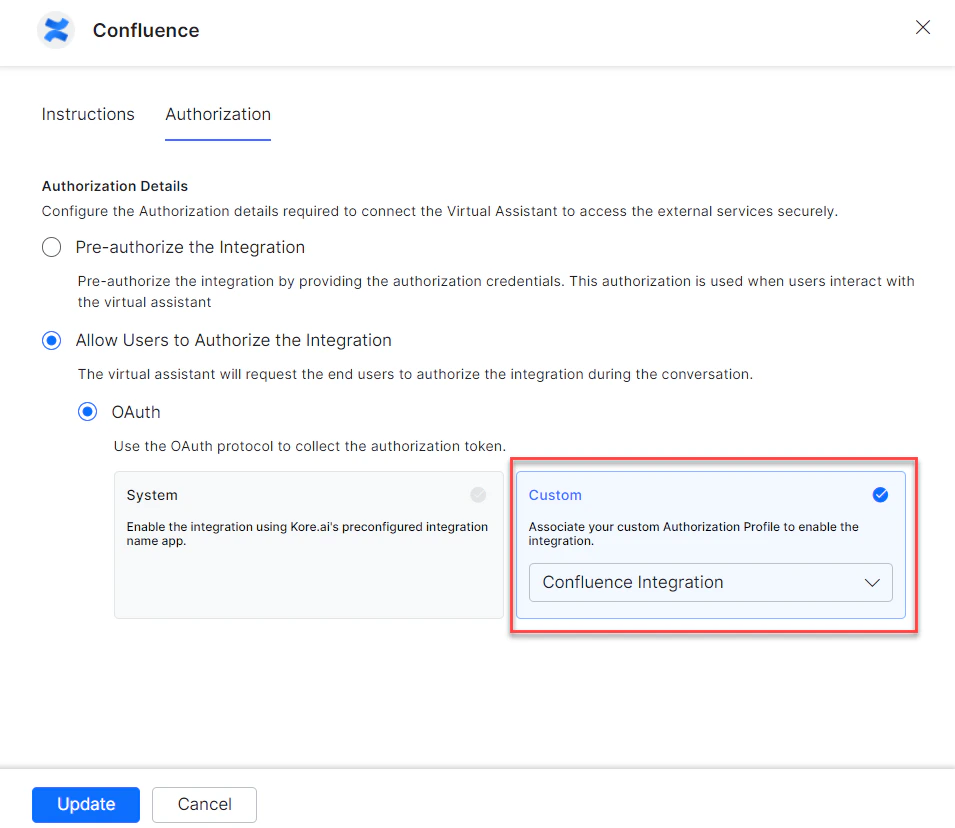Click the blue checkmark on the Custom card
Screen dimensions: 955x828
pyautogui.click(x=880, y=494)
